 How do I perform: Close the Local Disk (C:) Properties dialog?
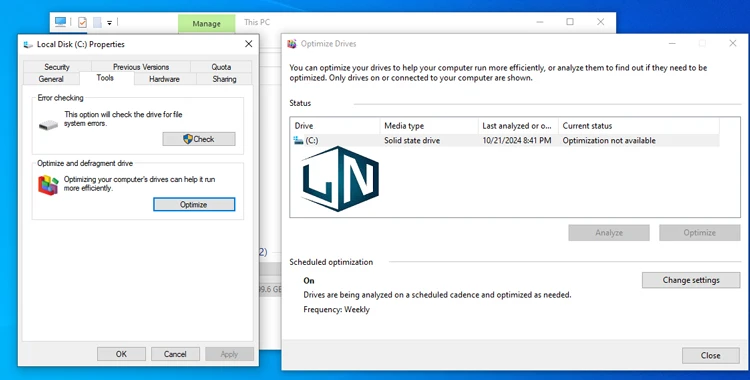[x=249, y=44]
